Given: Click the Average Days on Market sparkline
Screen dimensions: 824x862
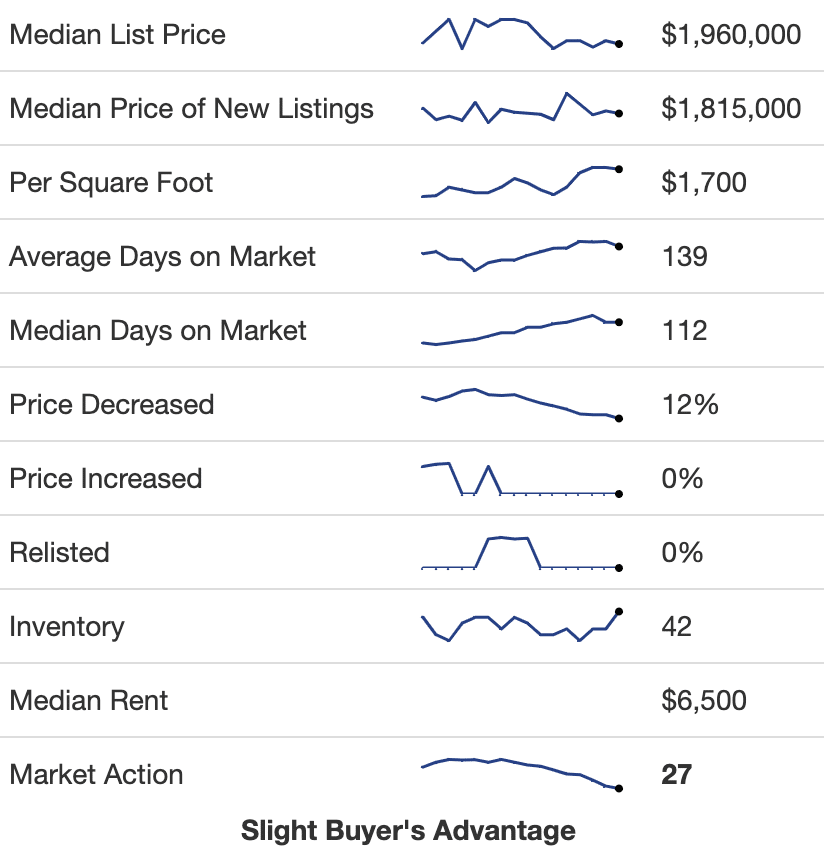Looking at the screenshot, I should [x=521, y=256].
